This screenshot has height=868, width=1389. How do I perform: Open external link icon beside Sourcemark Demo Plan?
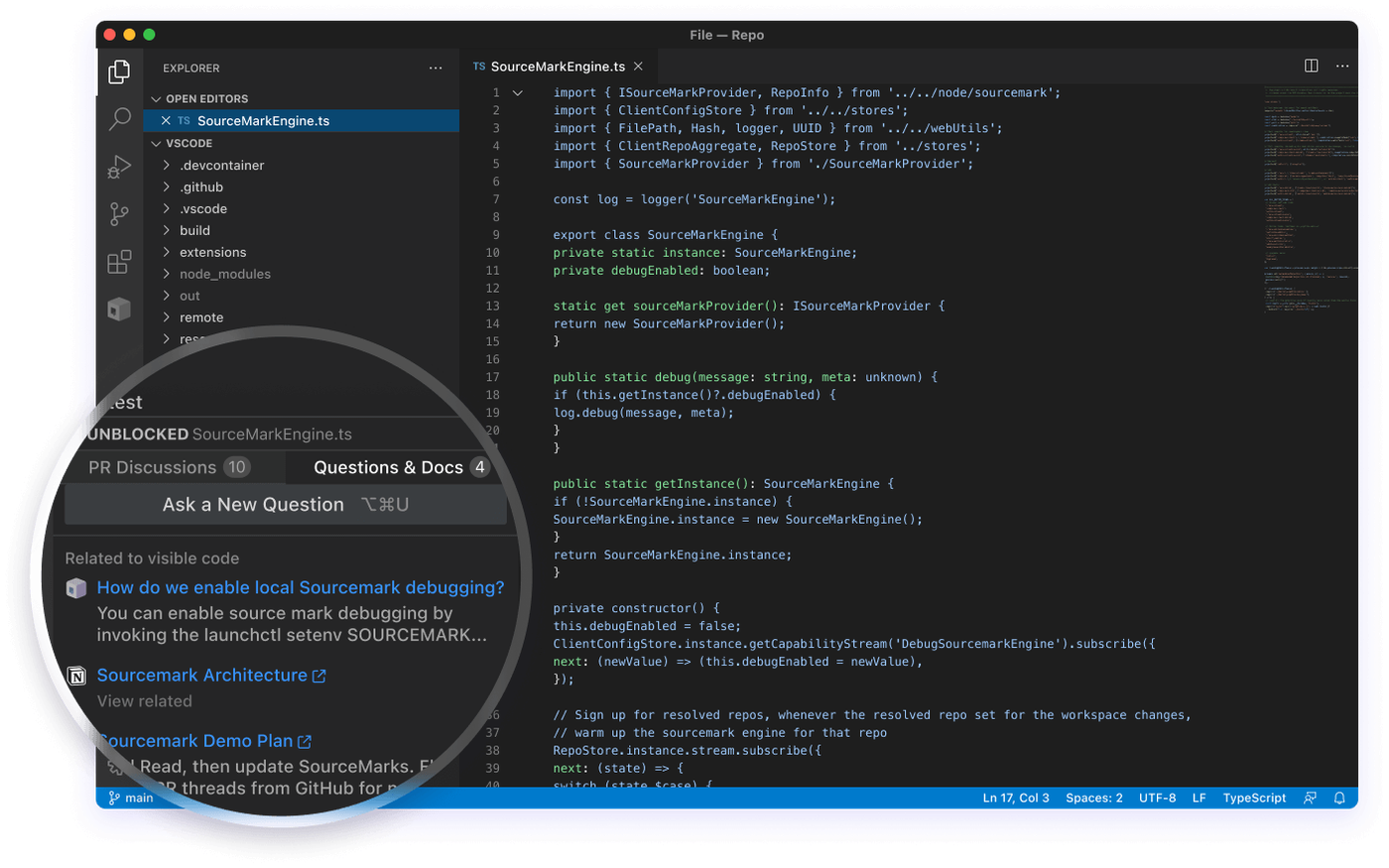(x=305, y=742)
